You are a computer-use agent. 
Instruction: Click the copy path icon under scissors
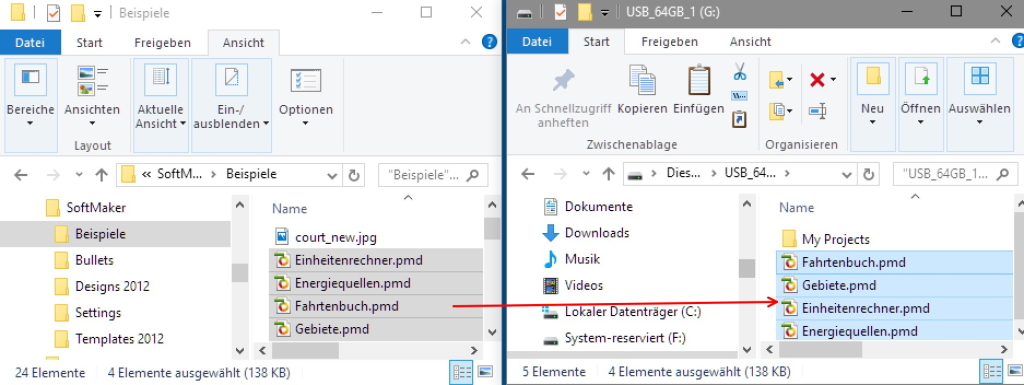pyautogui.click(x=739, y=96)
